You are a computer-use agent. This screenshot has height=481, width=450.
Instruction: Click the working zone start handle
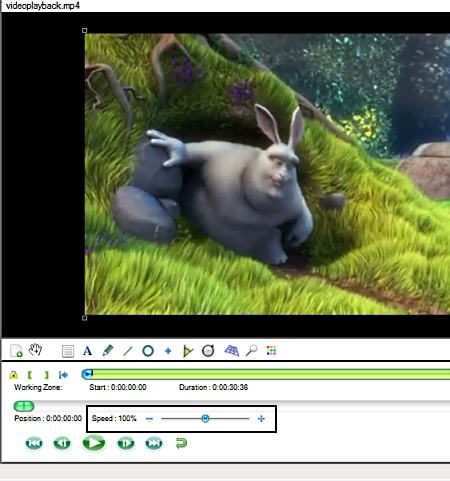point(87,374)
